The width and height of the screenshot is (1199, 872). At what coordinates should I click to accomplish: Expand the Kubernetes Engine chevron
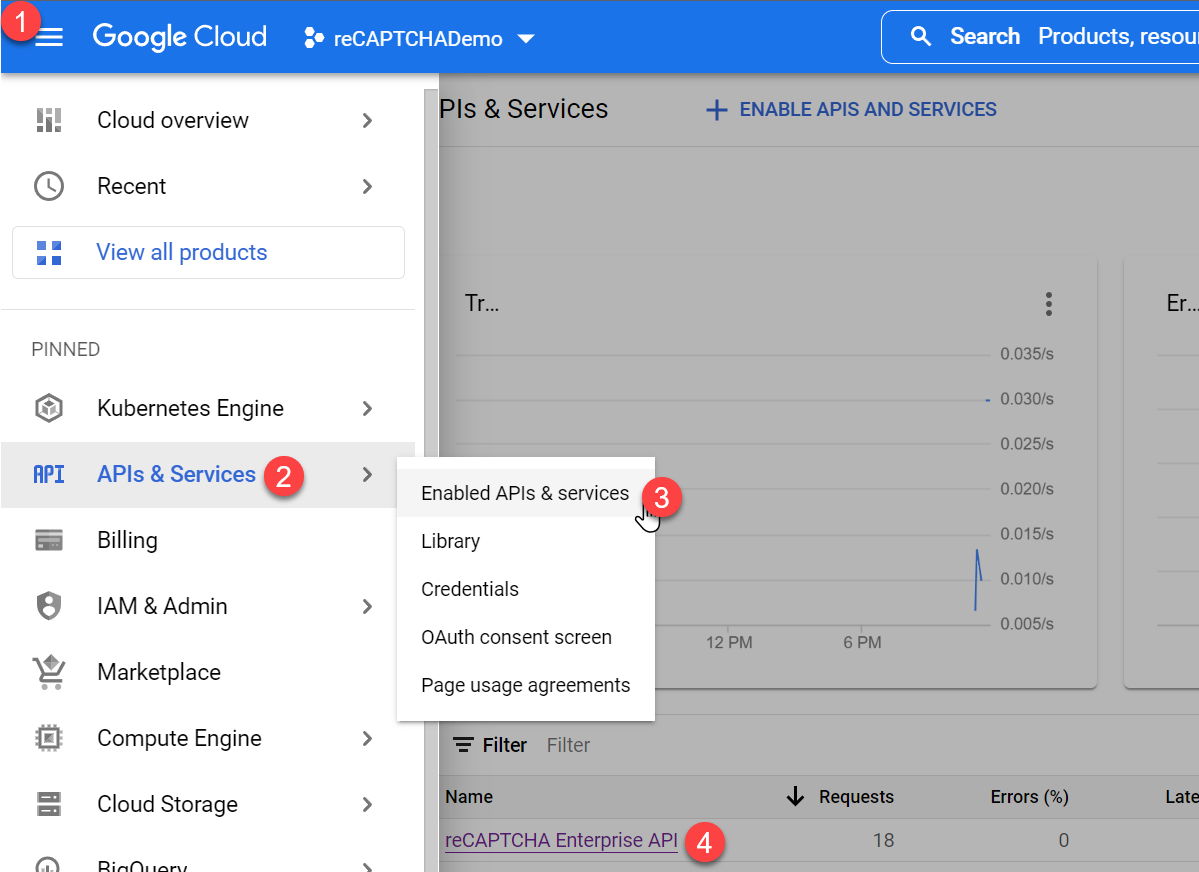[x=368, y=408]
